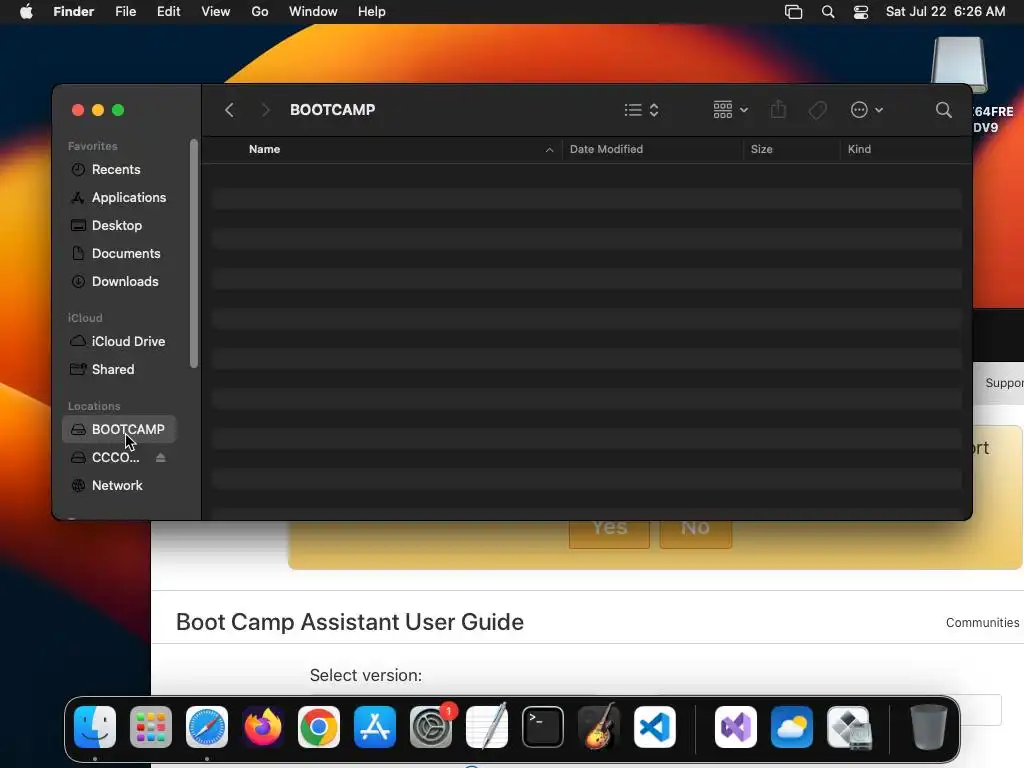Open the ellipsis Action menu in Finder
Viewport: 1024px width, 768px height.
(867, 110)
